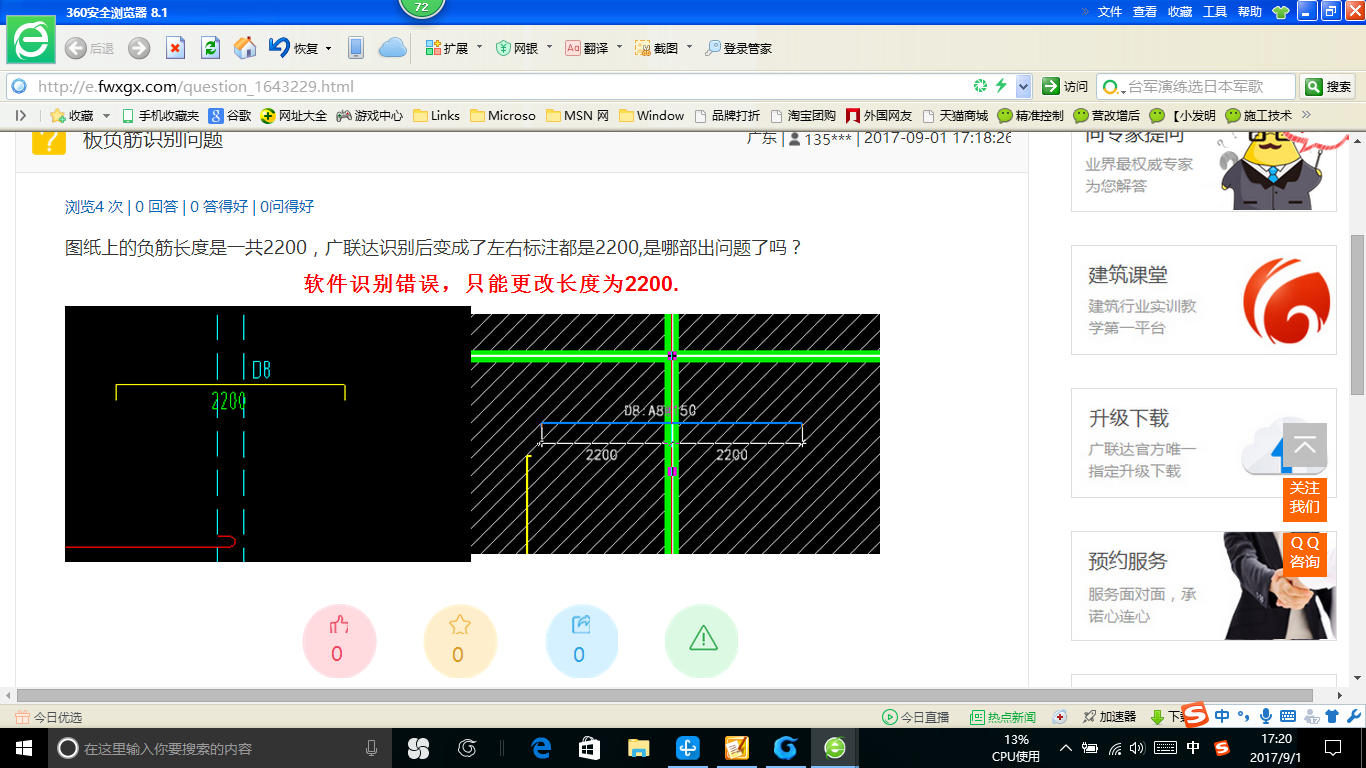Expand the address bar history dropdown
Image resolution: width=1366 pixels, height=768 pixels.
(1023, 87)
